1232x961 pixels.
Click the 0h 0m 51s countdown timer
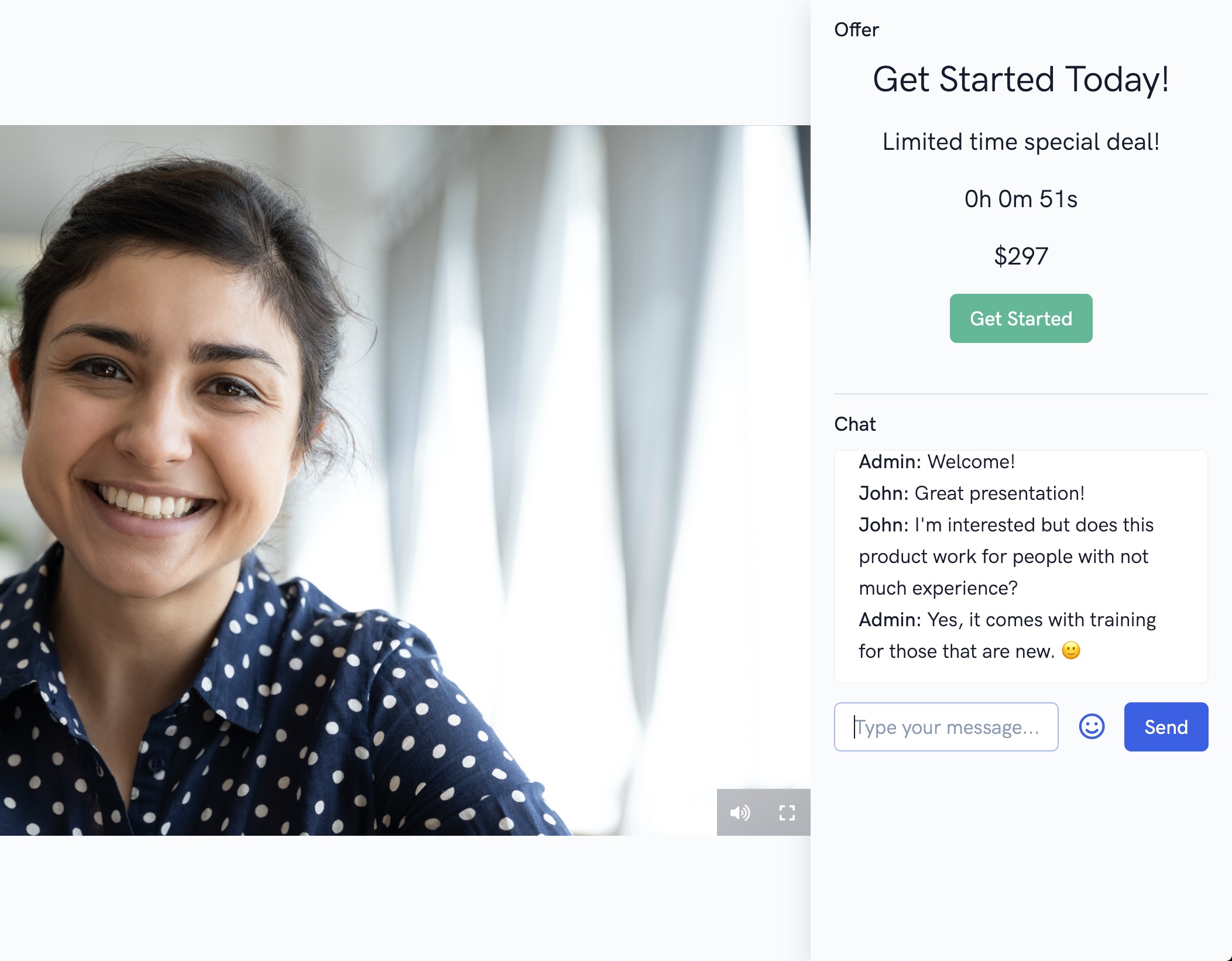coord(1021,199)
